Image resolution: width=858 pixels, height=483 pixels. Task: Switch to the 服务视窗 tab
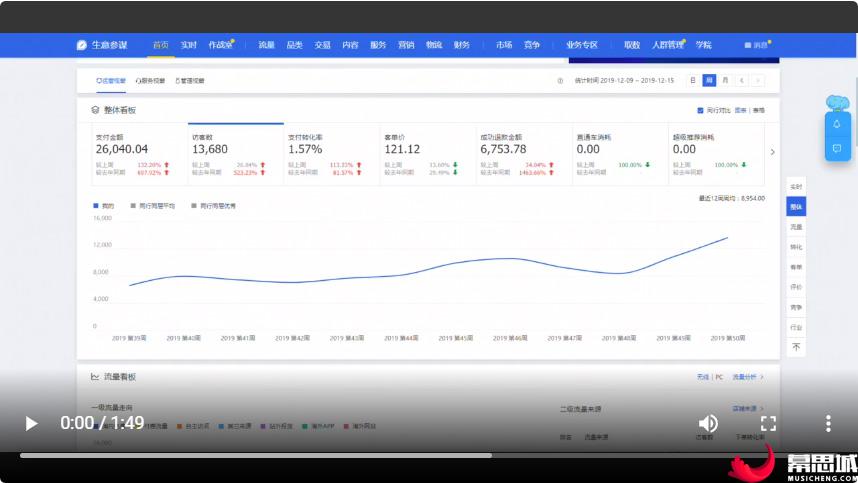(x=150, y=80)
